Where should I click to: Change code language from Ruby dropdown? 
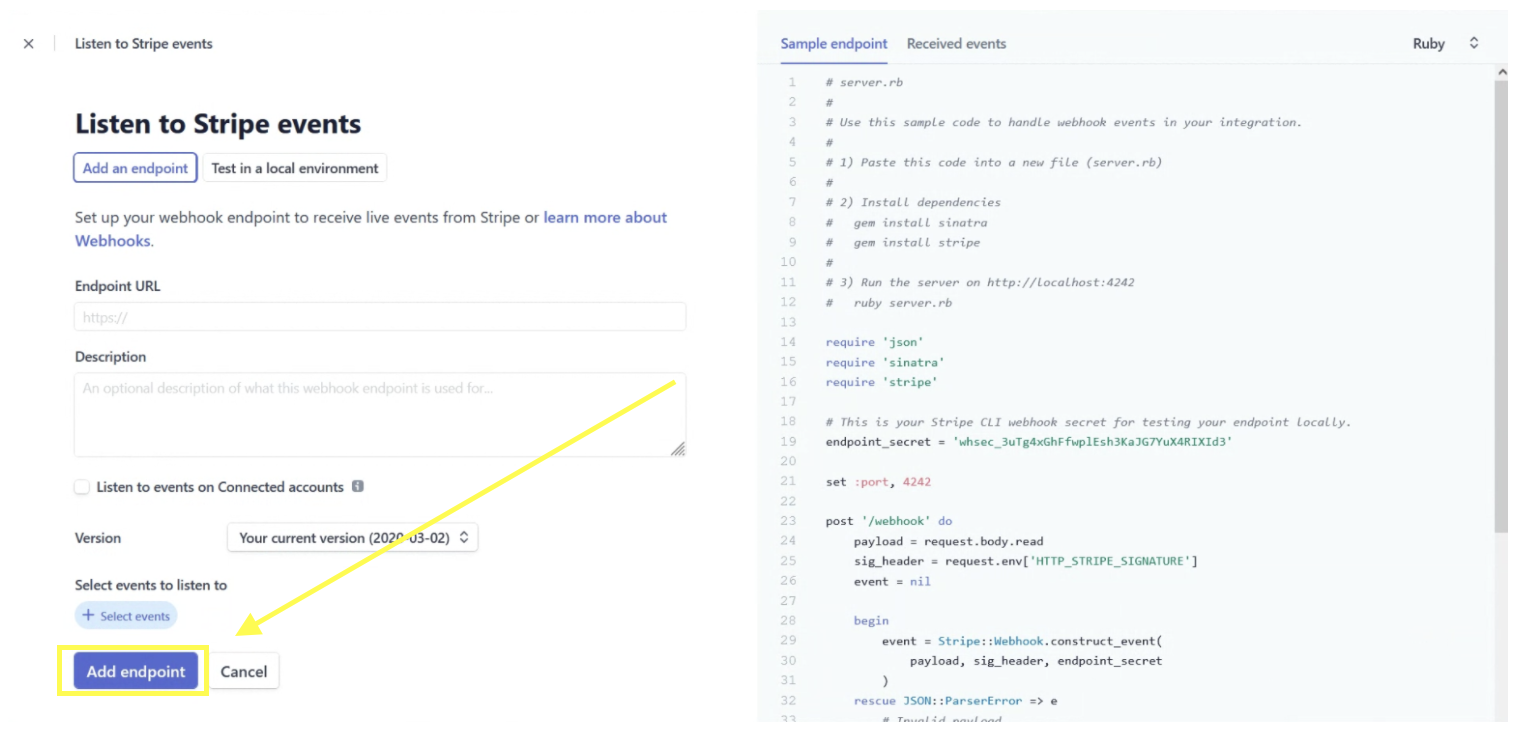click(x=1445, y=43)
